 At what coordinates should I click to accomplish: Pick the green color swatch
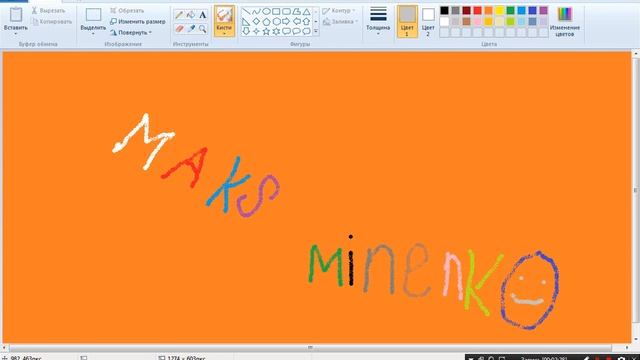click(511, 11)
